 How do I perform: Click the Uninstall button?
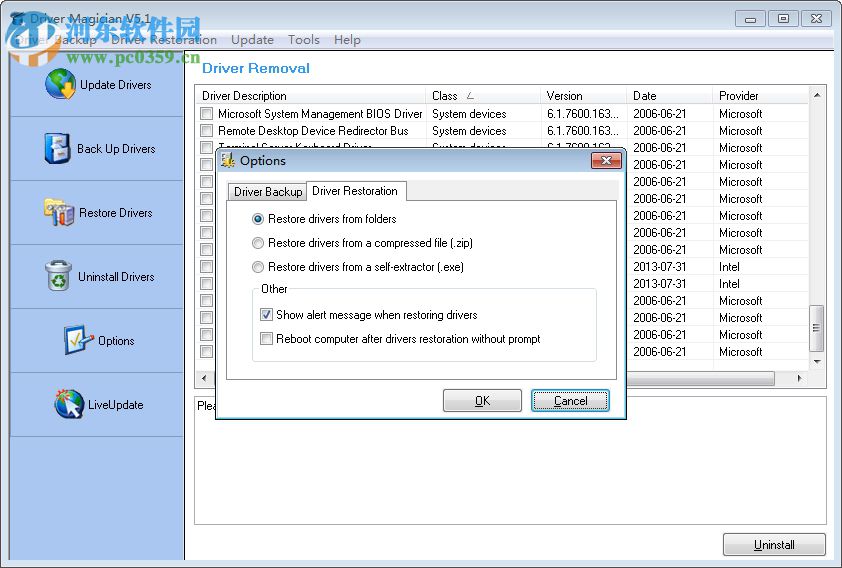pyautogui.click(x=774, y=544)
